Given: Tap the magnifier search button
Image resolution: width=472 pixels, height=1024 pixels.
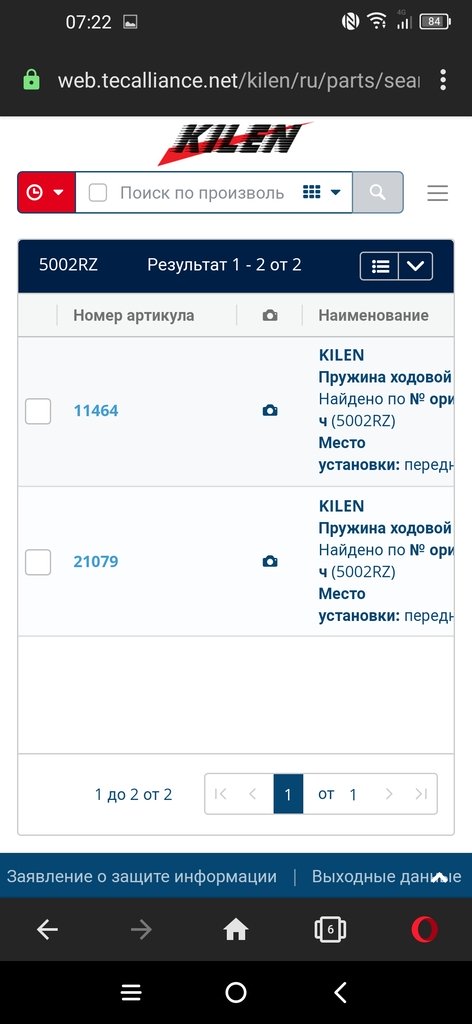Looking at the screenshot, I should [377, 192].
